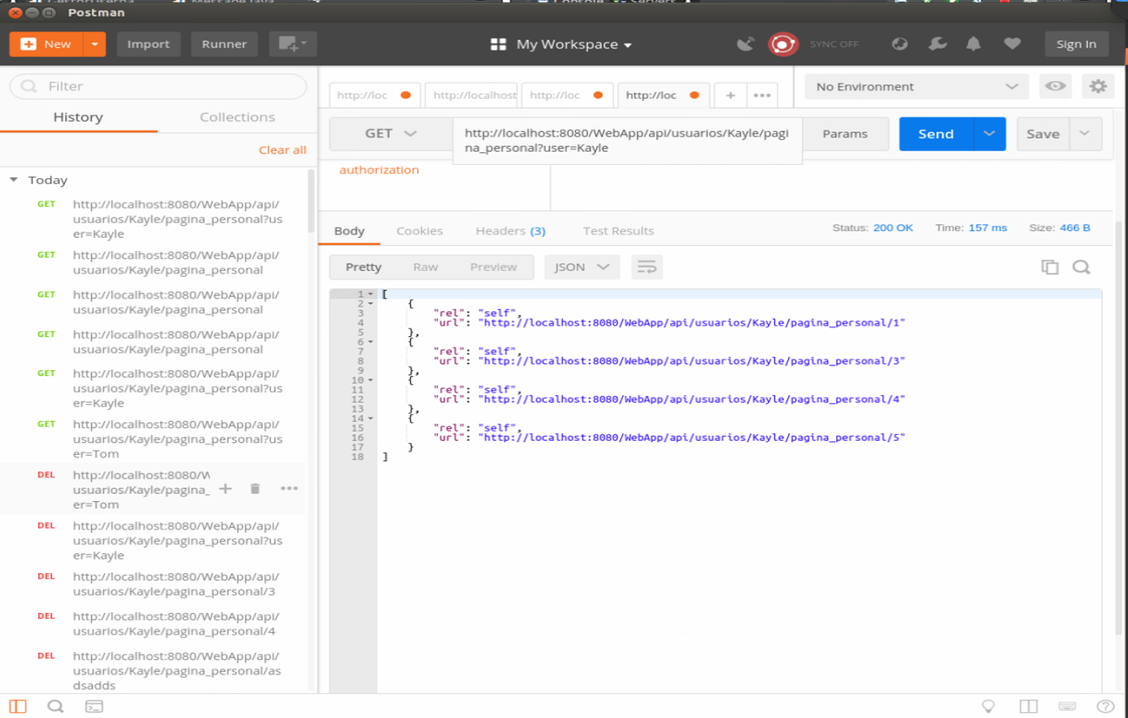The width and height of the screenshot is (1128, 718).
Task: Open the notifications bell icon
Action: coord(973,44)
